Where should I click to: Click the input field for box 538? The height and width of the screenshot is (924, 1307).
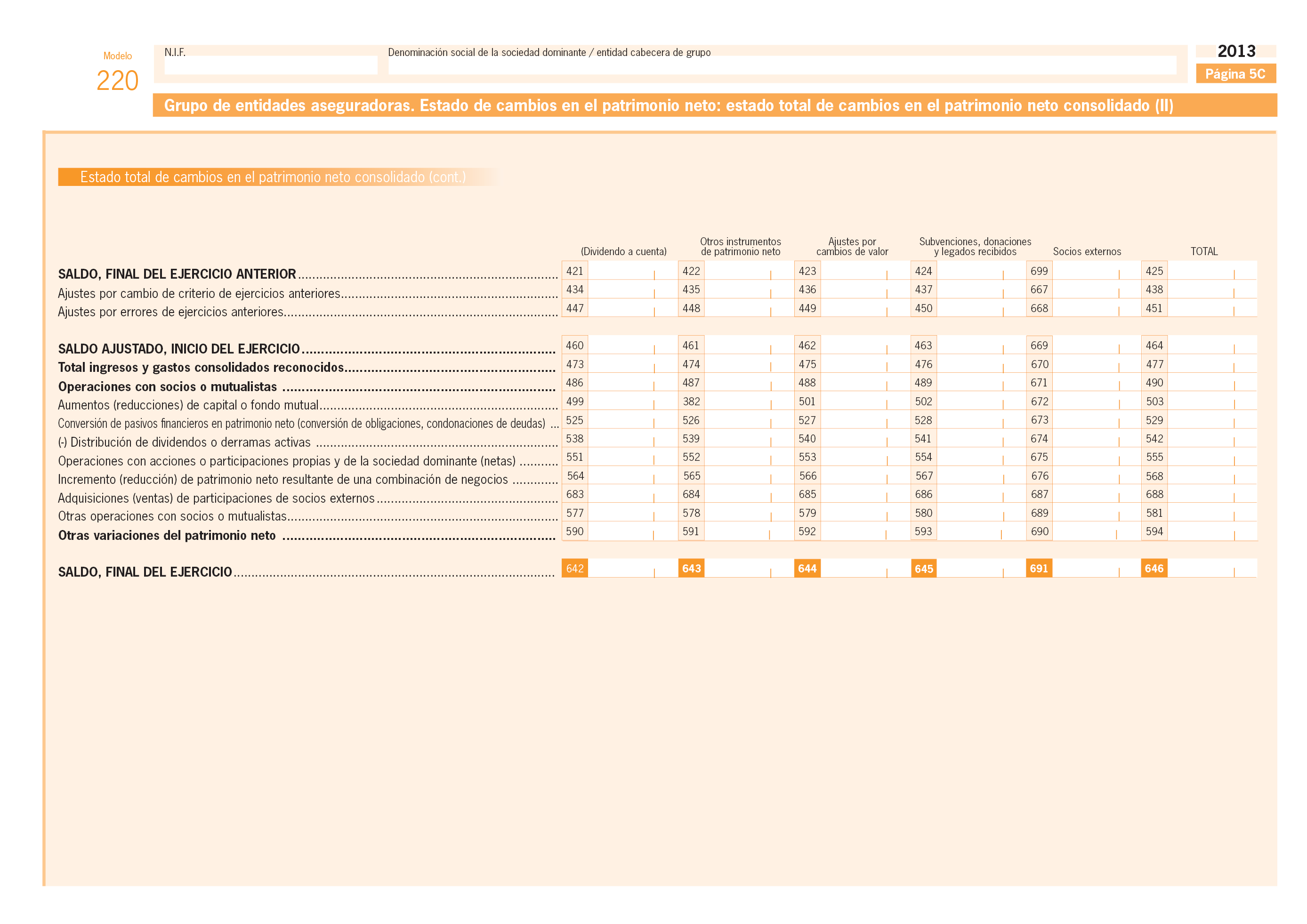(632, 439)
